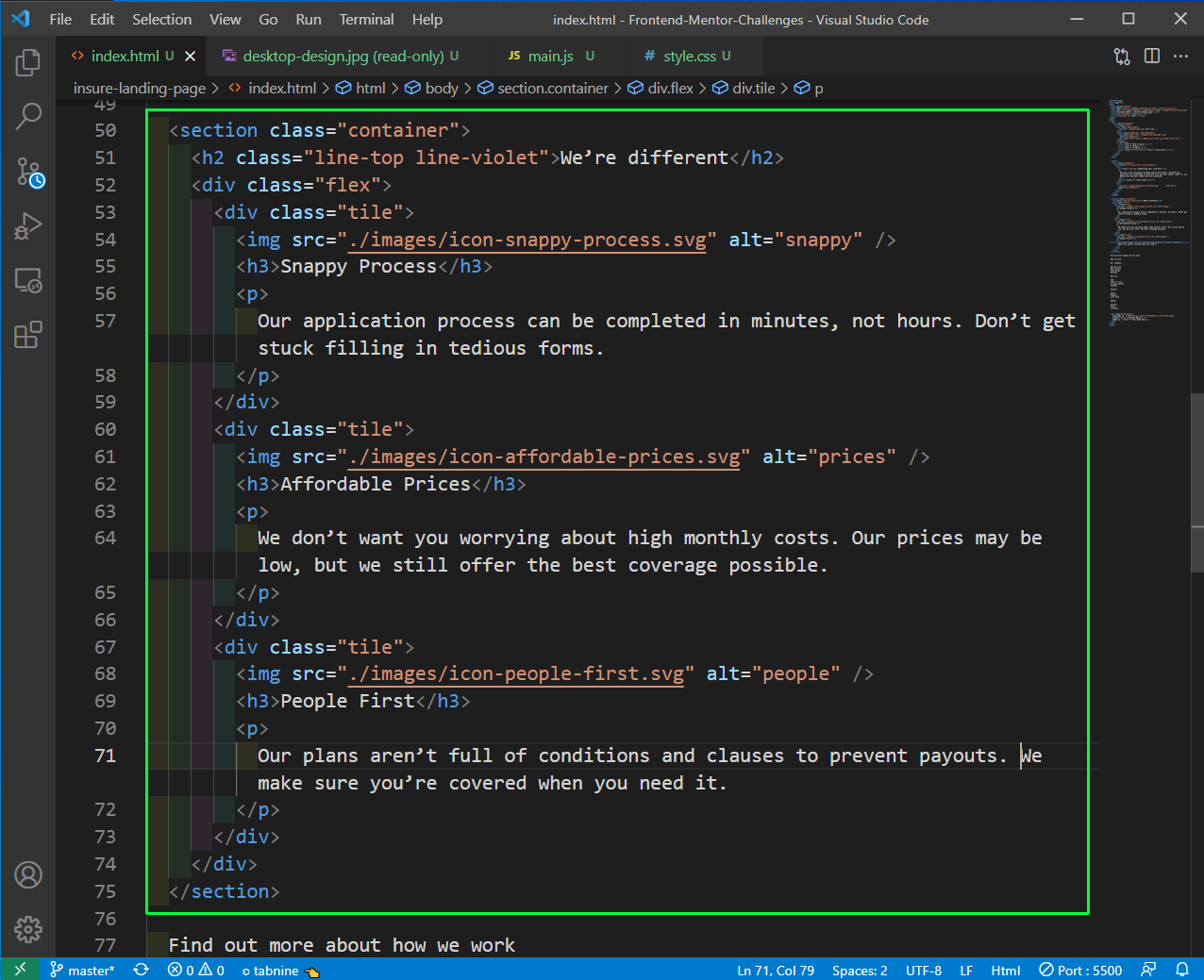Open notifications bell in status bar
1204x980 pixels.
pyautogui.click(x=1182, y=970)
